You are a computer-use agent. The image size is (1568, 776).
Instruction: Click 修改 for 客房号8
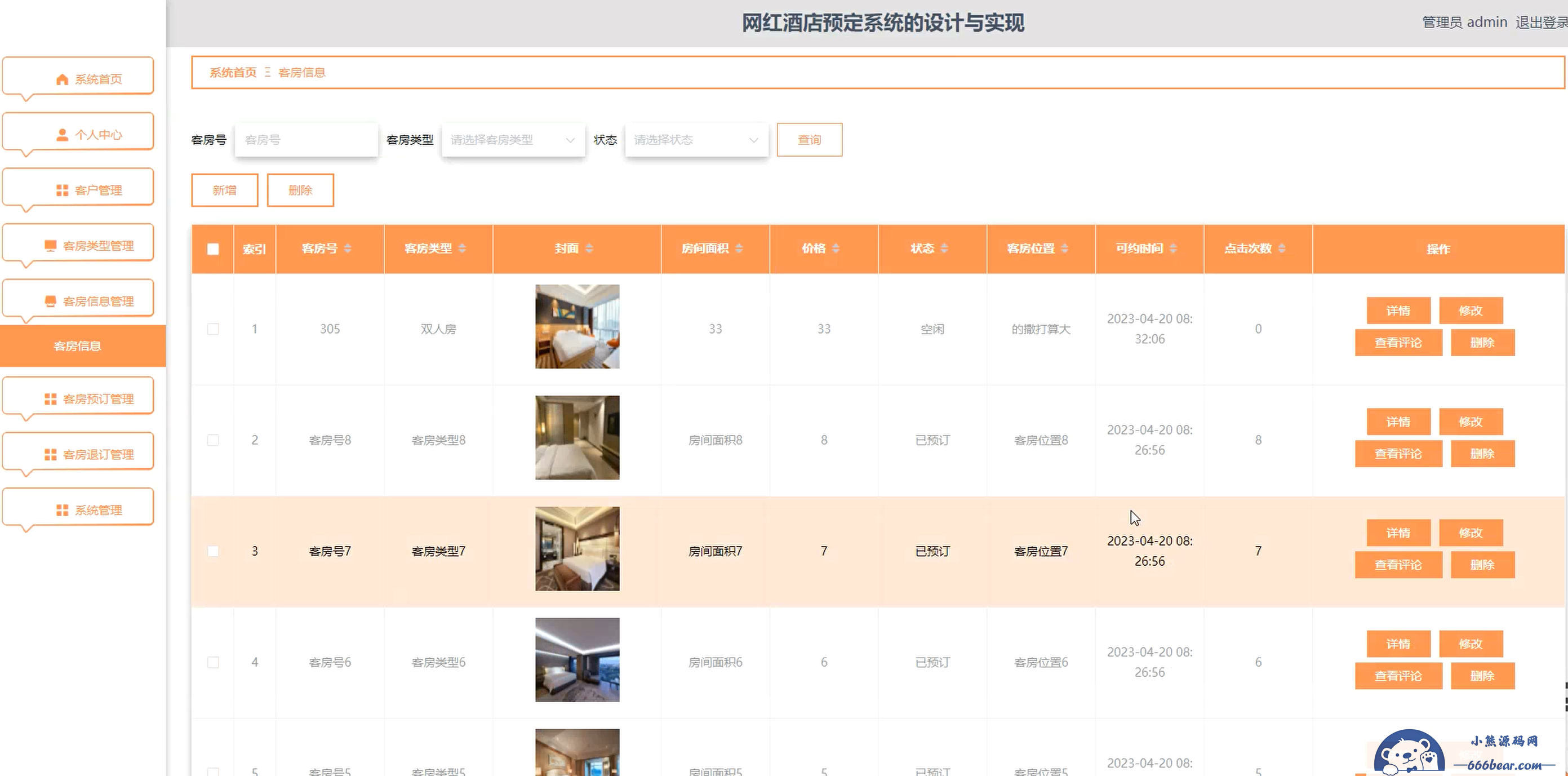(1471, 422)
